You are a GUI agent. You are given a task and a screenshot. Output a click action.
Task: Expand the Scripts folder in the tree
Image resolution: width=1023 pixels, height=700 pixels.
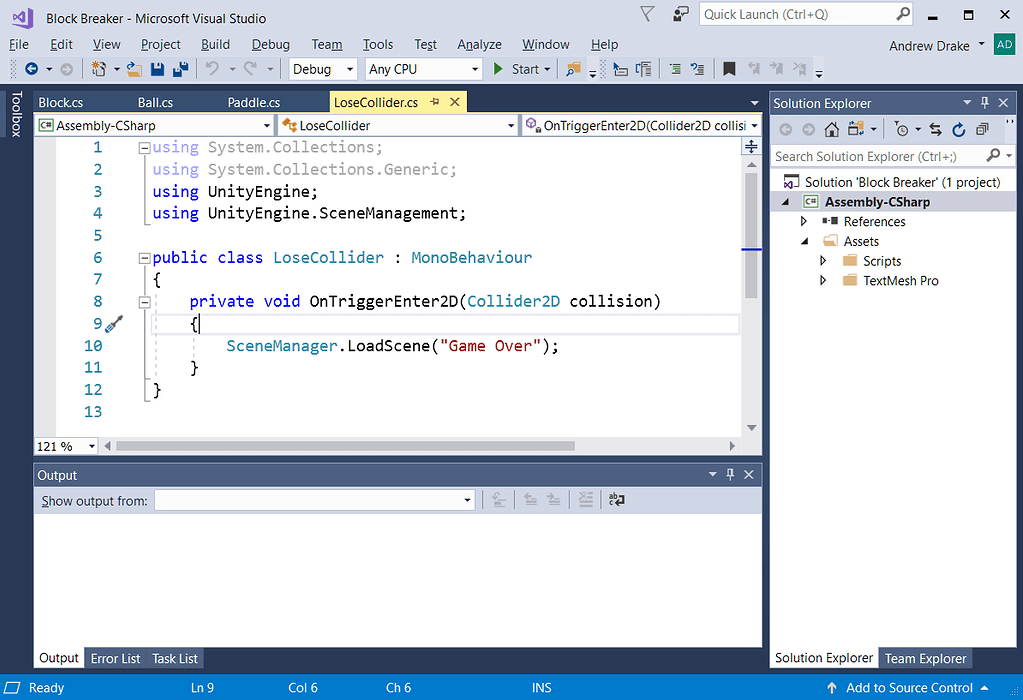tap(823, 261)
